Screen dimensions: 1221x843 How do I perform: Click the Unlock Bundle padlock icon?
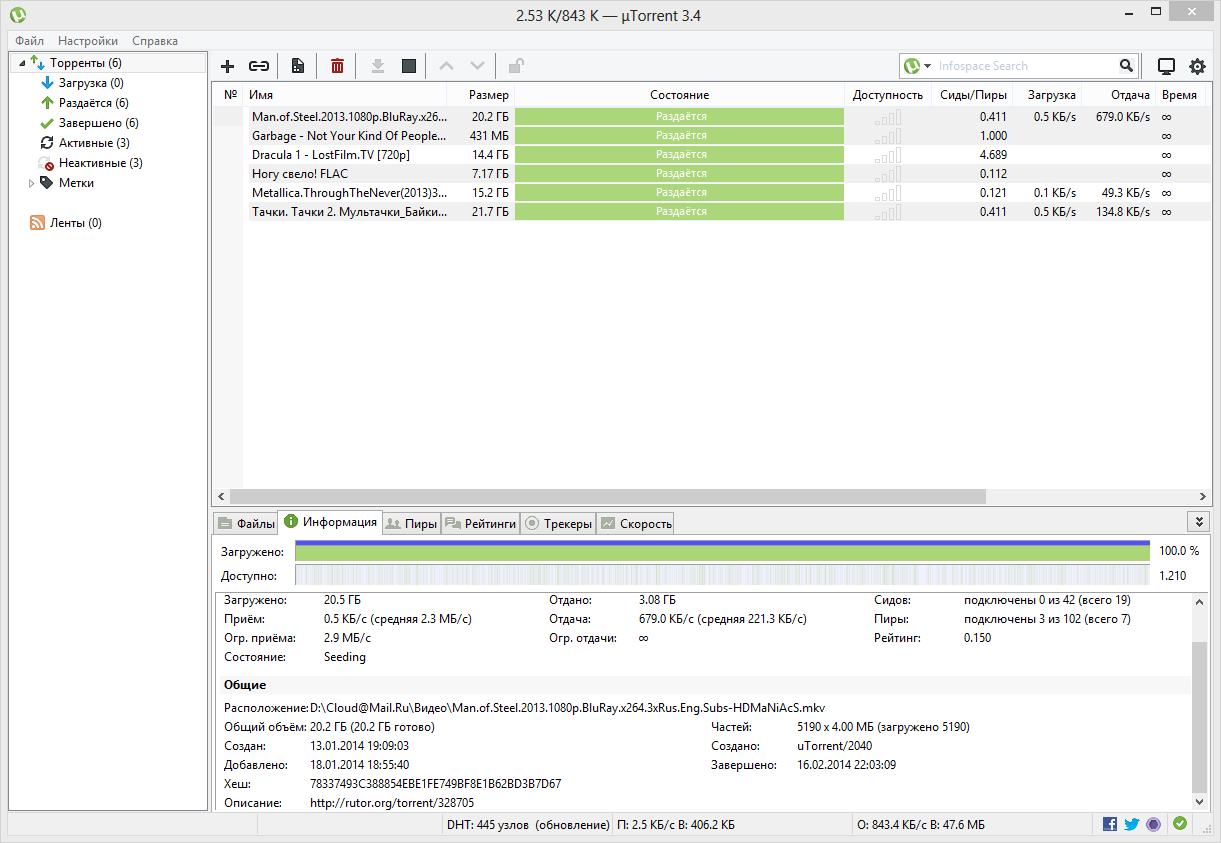(x=516, y=66)
